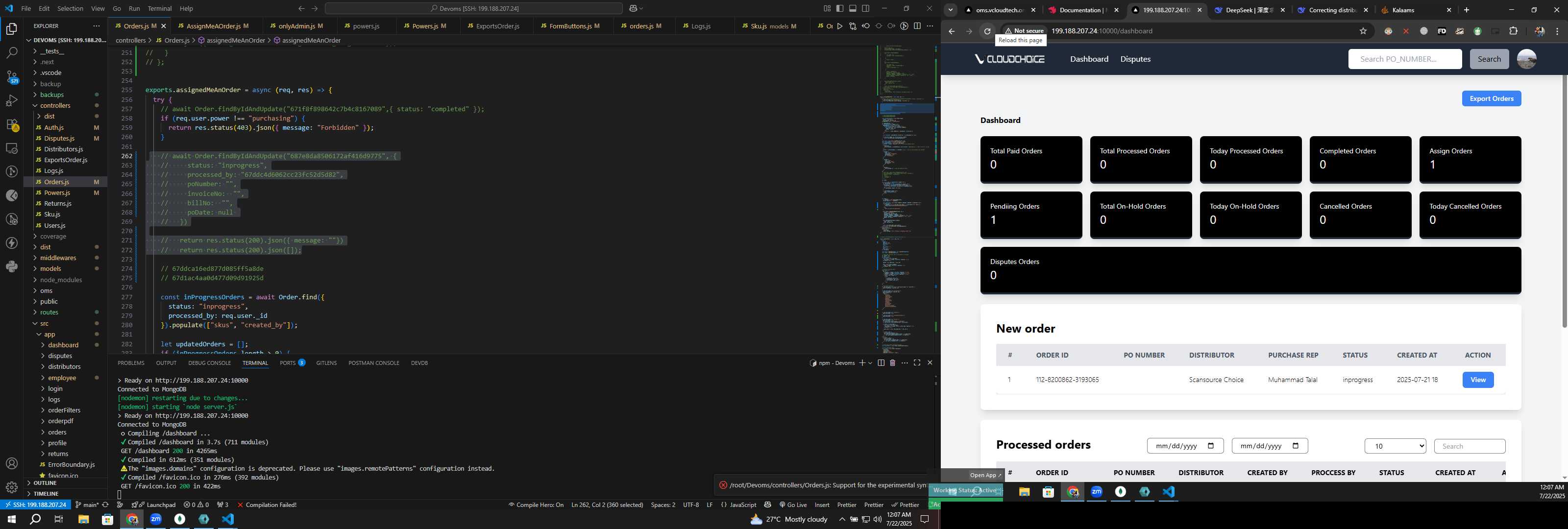
Task: Bookmark this tab with the star icon
Action: [x=1363, y=31]
